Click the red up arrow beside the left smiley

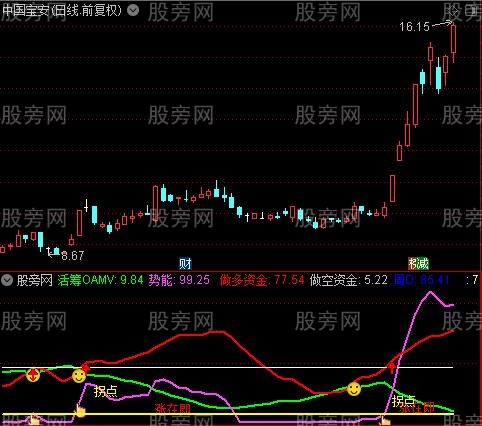pos(86,367)
